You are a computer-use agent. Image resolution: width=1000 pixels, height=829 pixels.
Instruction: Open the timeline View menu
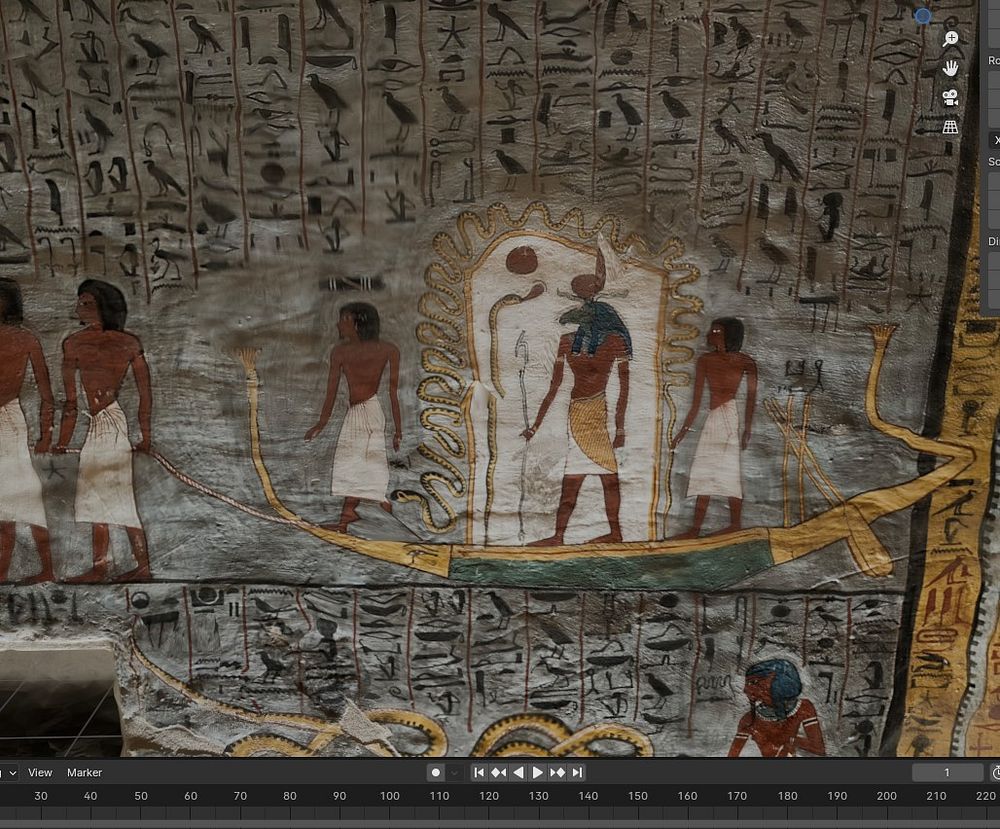[40, 772]
